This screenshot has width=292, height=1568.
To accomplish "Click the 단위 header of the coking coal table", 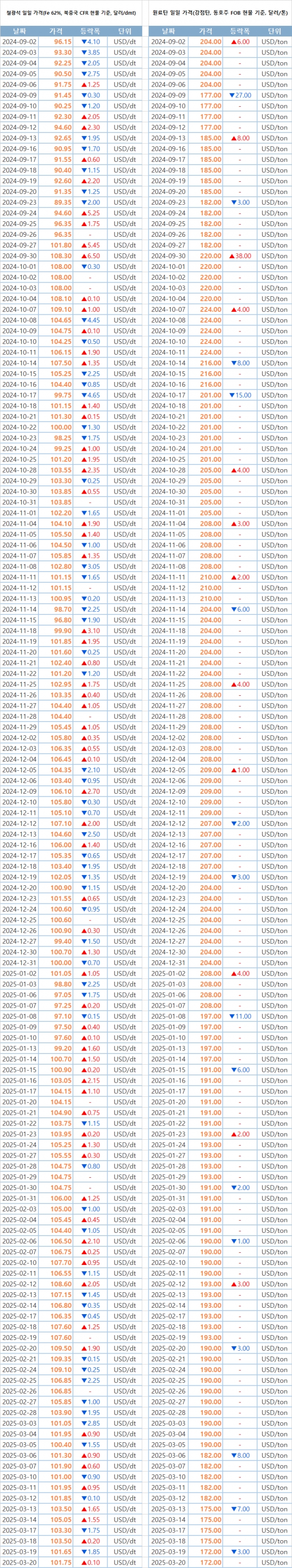I will (274, 31).
